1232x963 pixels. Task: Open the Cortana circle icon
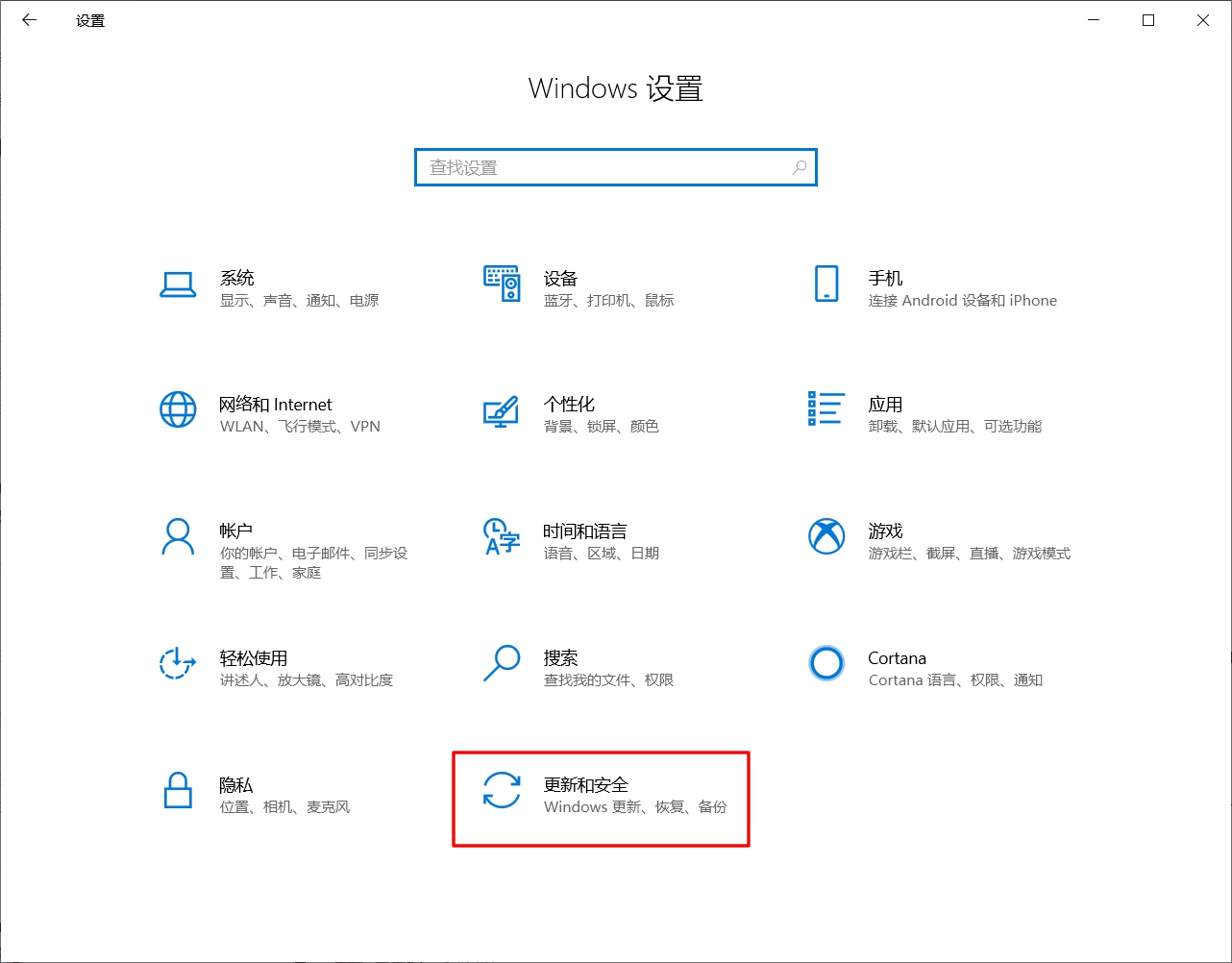pos(826,663)
